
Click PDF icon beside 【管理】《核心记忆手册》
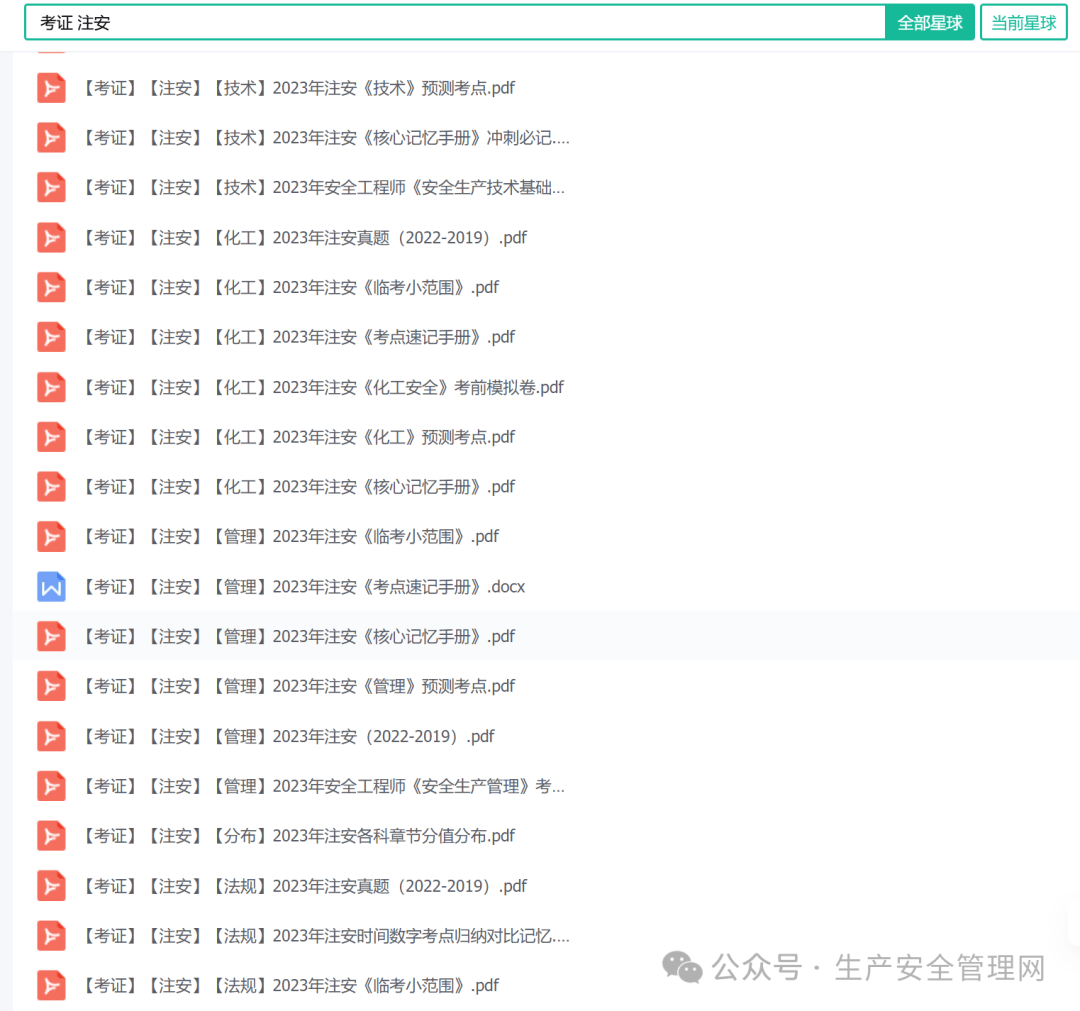pyautogui.click(x=51, y=636)
